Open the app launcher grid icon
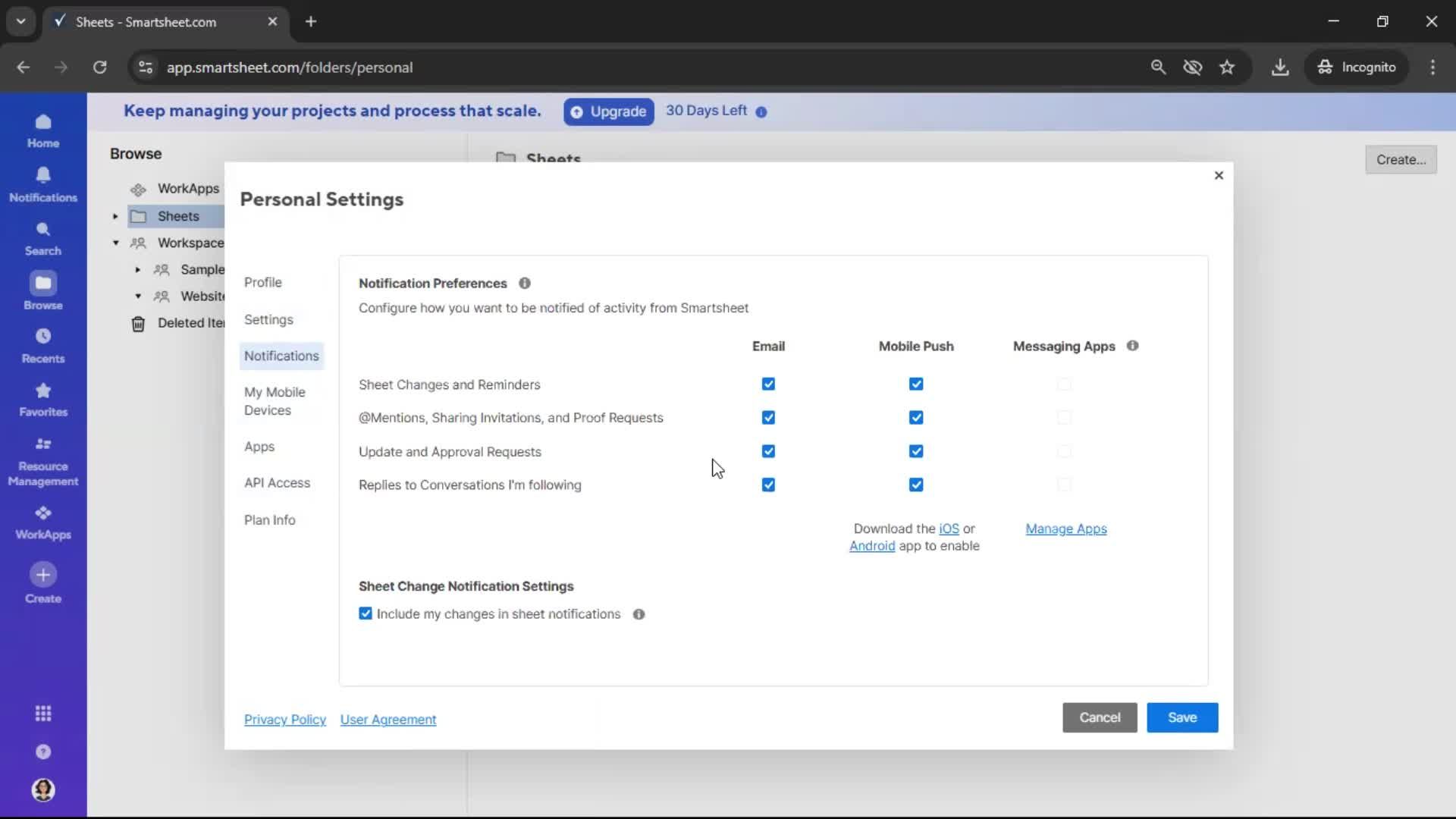The image size is (1456, 819). point(43,714)
